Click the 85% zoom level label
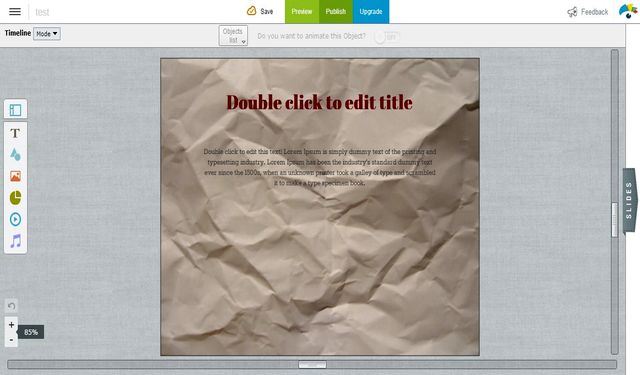 [31, 332]
